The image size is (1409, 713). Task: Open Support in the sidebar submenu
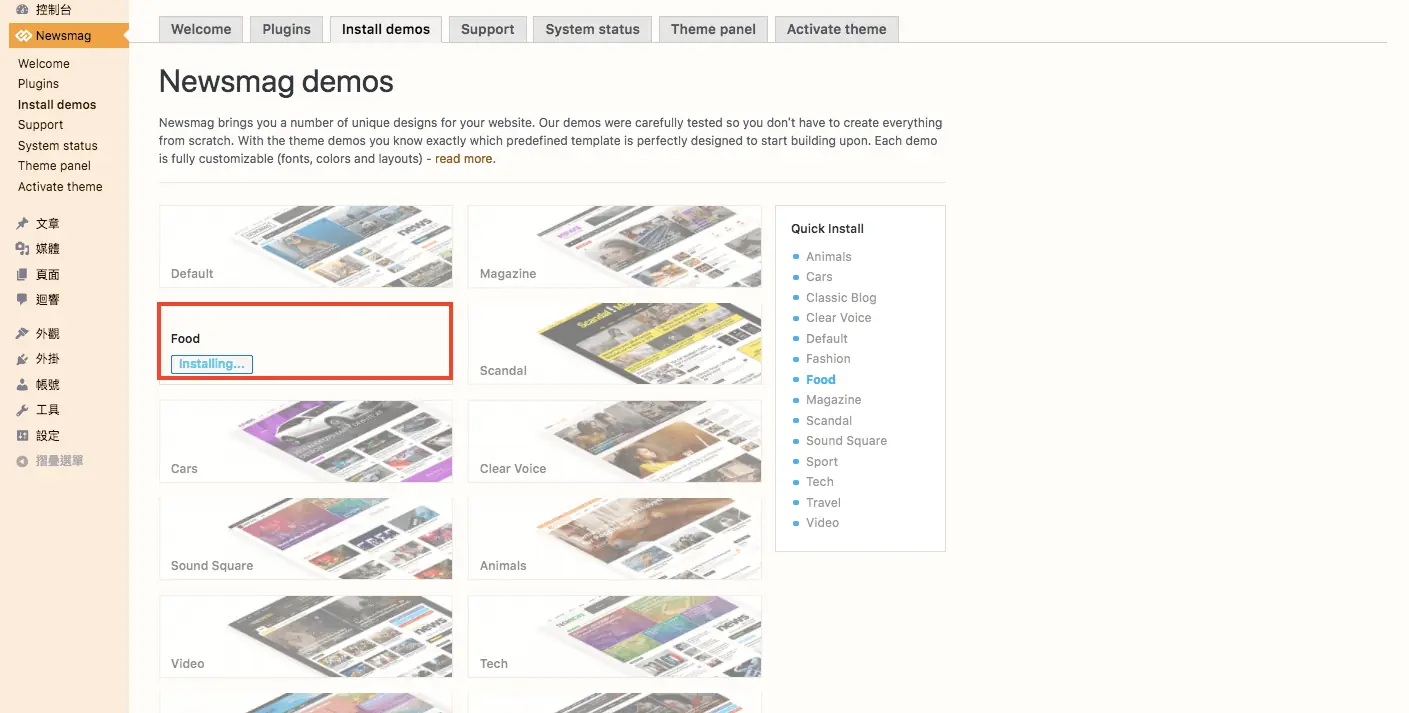click(x=40, y=125)
